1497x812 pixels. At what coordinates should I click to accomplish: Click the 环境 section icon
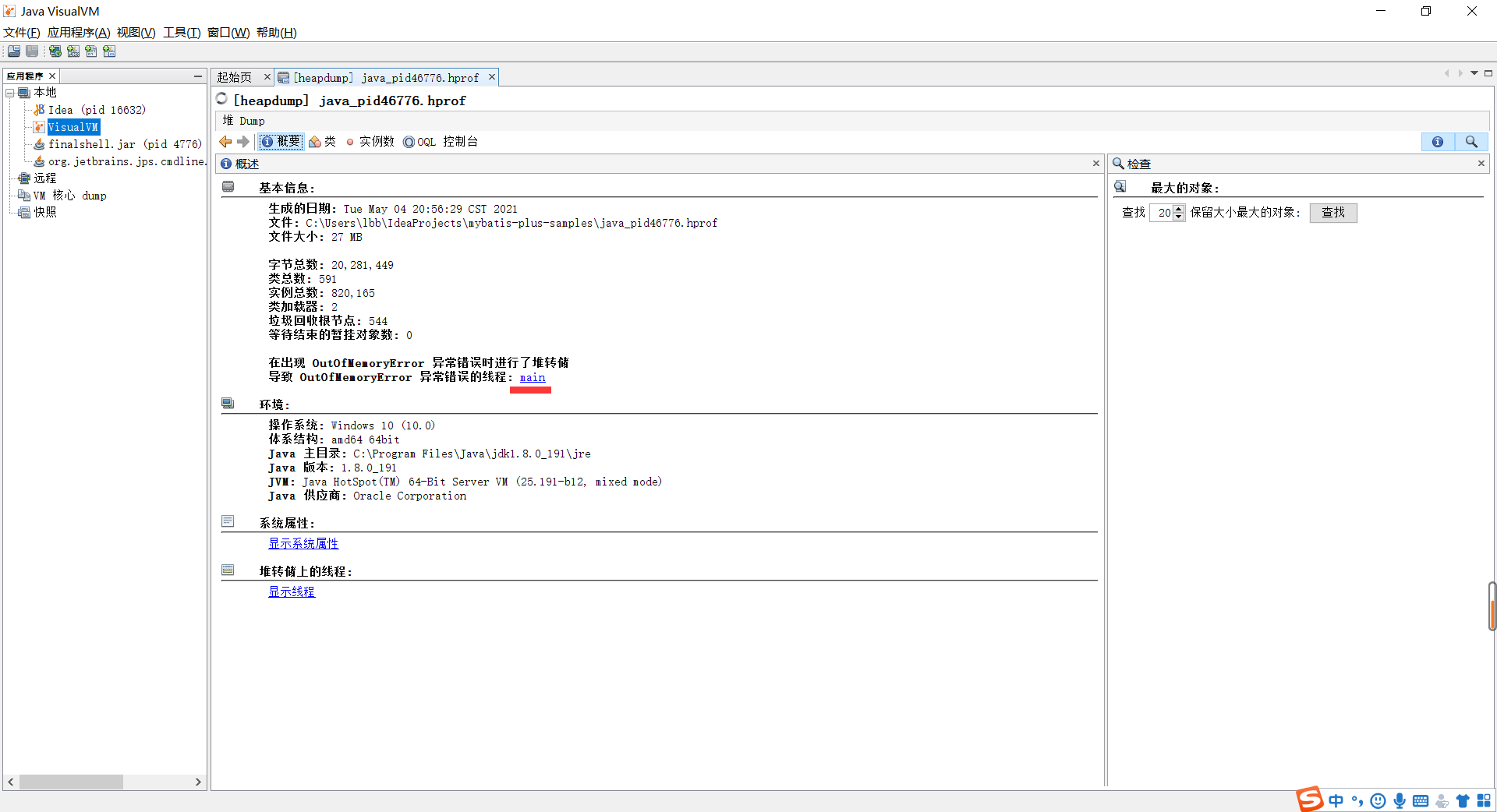[x=228, y=404]
